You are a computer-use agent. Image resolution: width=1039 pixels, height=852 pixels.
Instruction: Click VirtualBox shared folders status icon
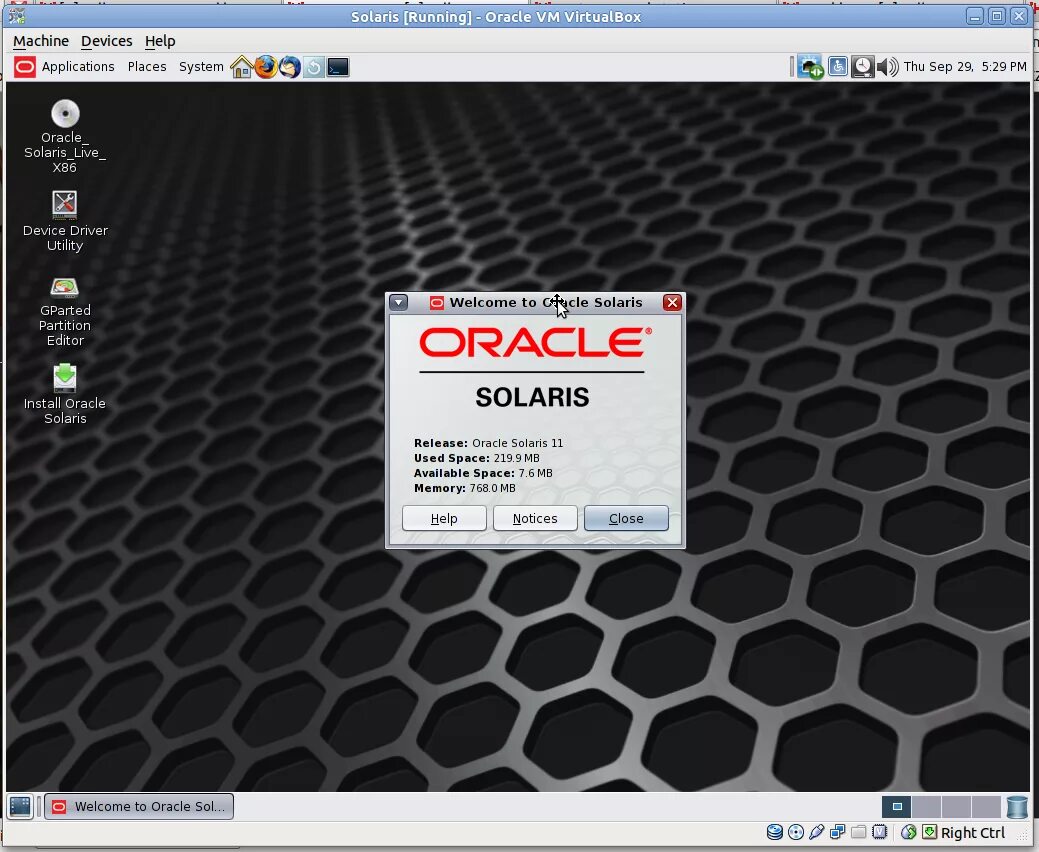click(x=859, y=832)
